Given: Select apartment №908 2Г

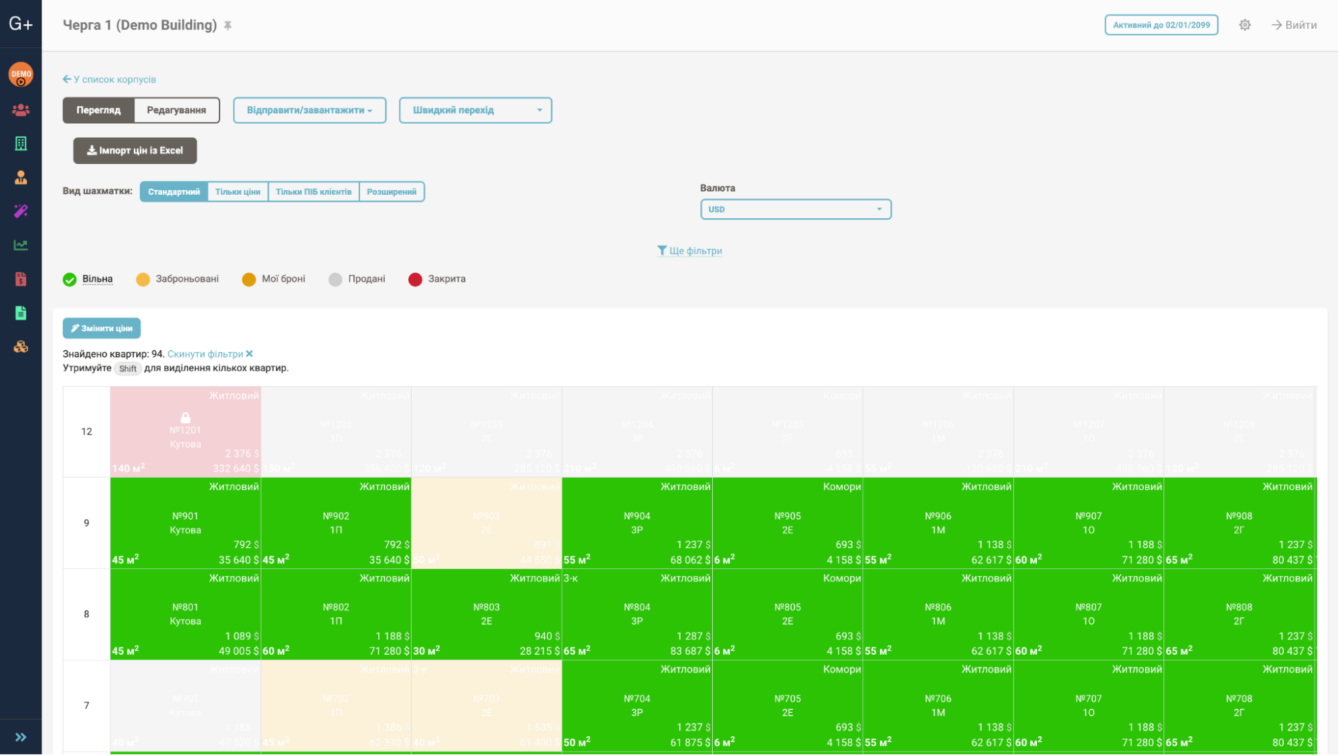Looking at the screenshot, I should (x=1239, y=523).
